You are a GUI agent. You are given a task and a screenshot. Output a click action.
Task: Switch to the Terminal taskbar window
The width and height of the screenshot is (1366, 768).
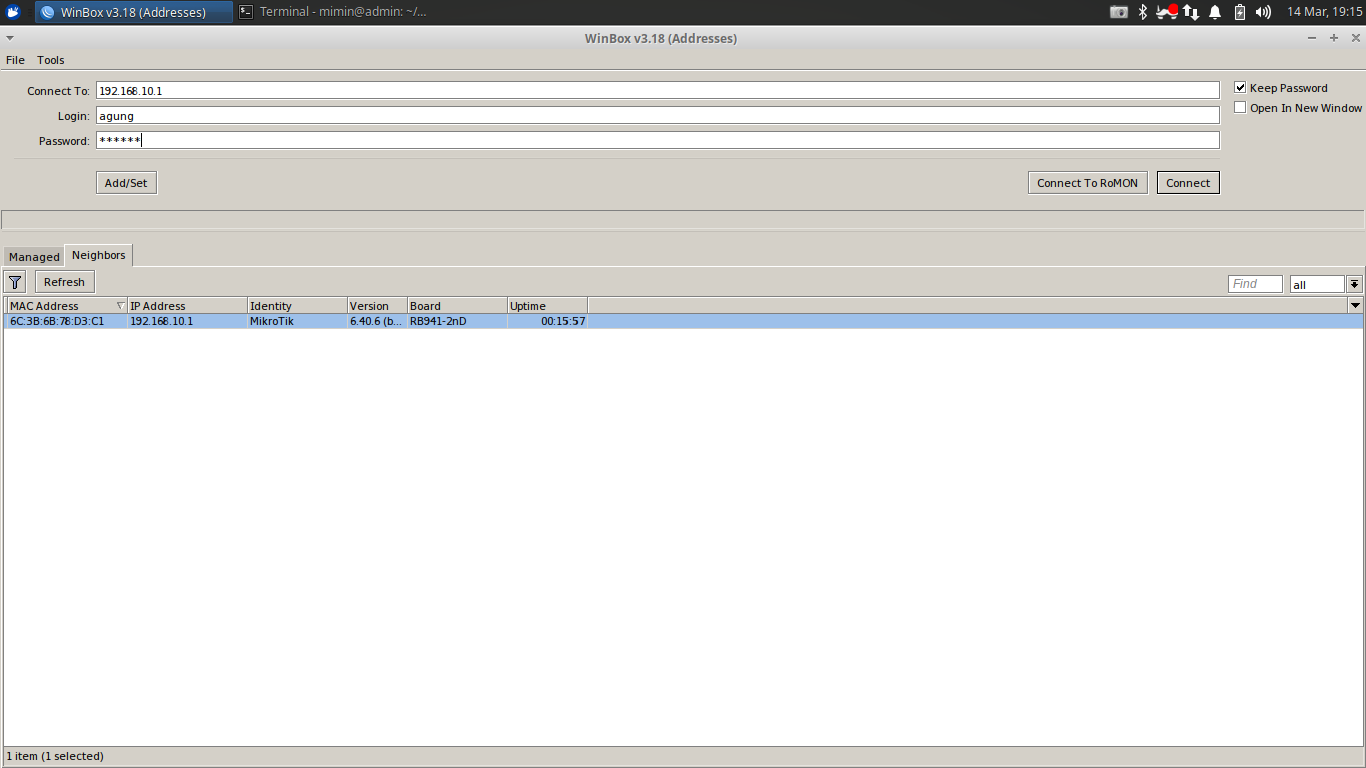[332, 12]
